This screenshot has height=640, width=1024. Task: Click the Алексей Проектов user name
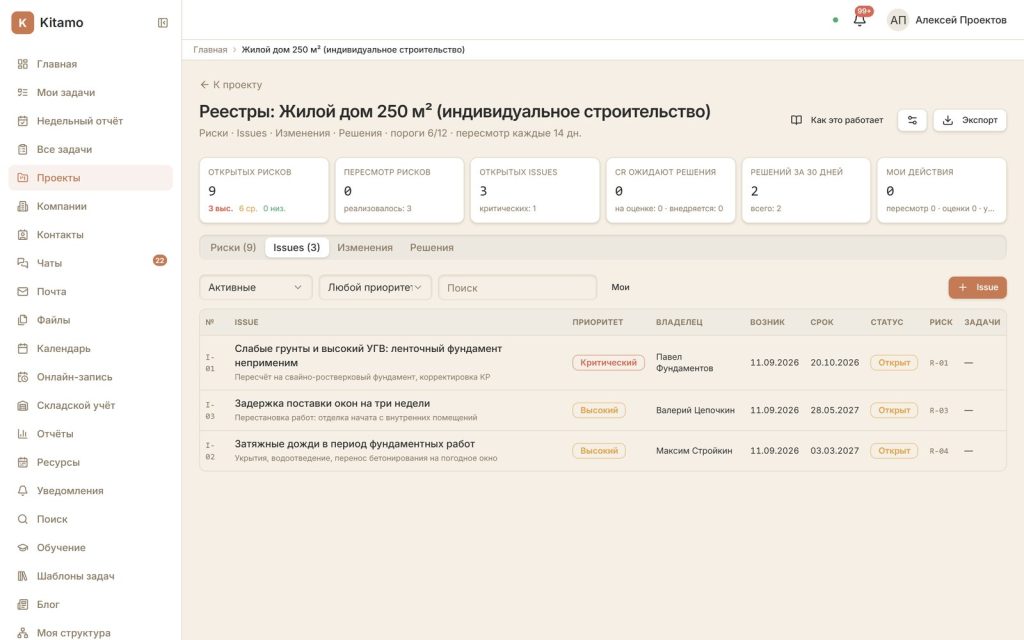pos(961,20)
